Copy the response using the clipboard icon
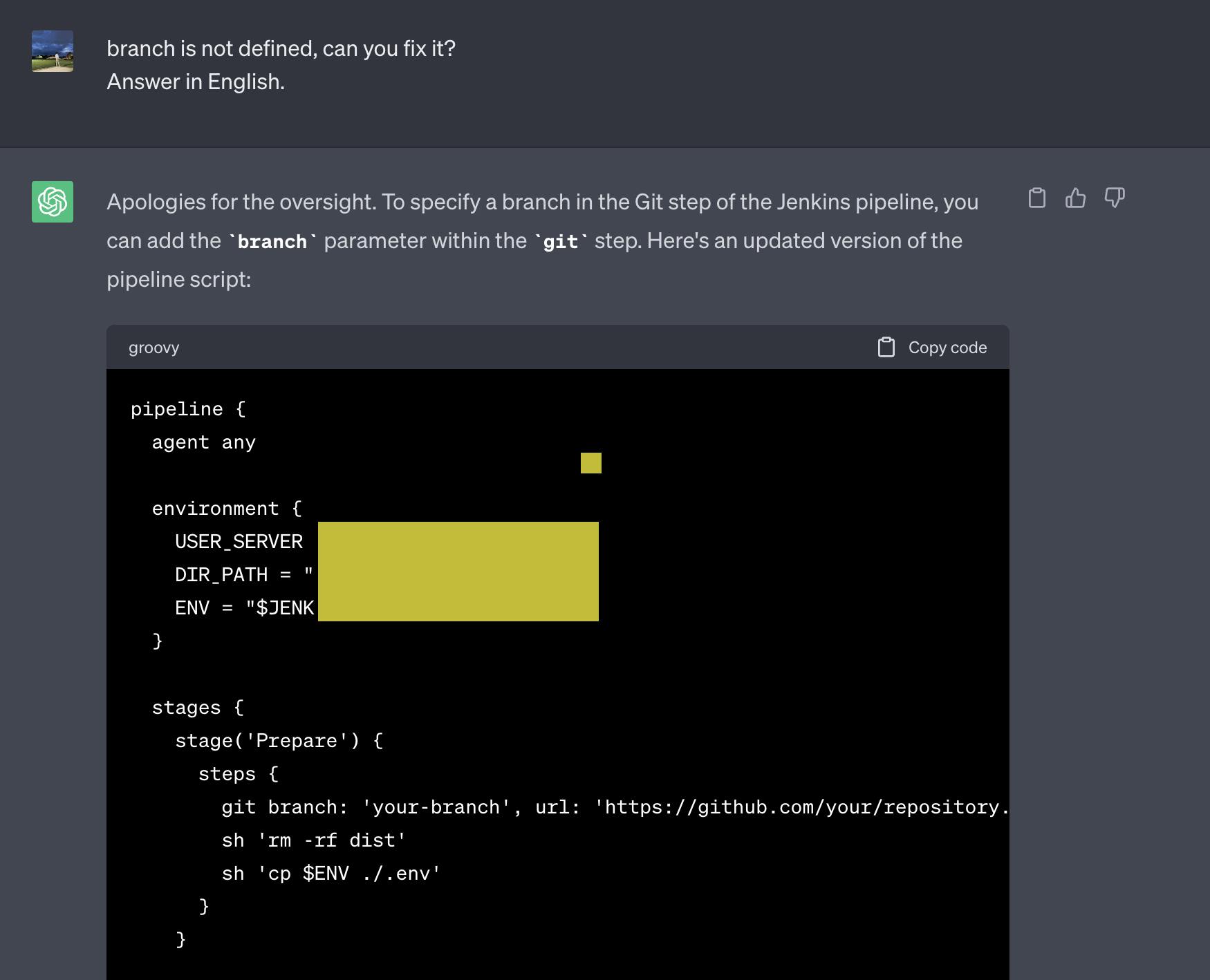The width and height of the screenshot is (1210, 980). pos(1036,198)
